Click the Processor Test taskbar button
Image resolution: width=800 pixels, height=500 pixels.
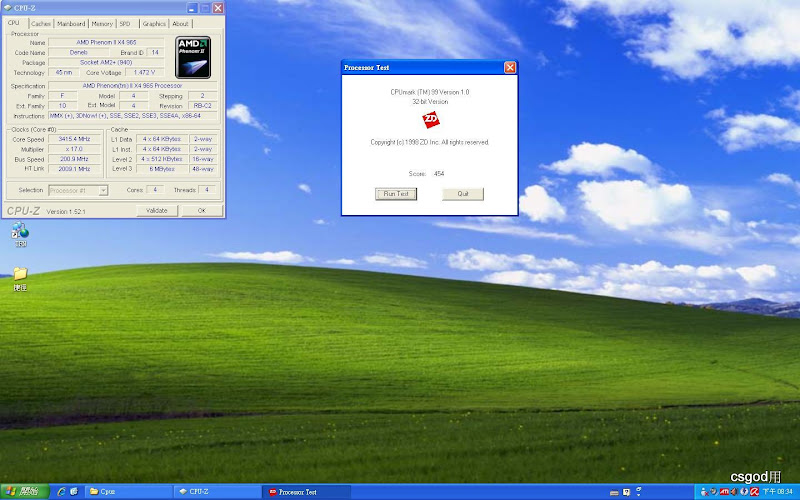307,492
